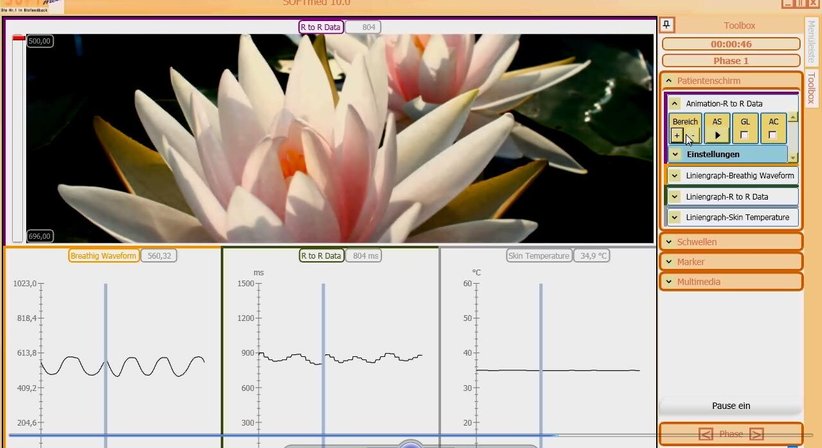
Task: Go to next phase arrow
Action: (756, 434)
